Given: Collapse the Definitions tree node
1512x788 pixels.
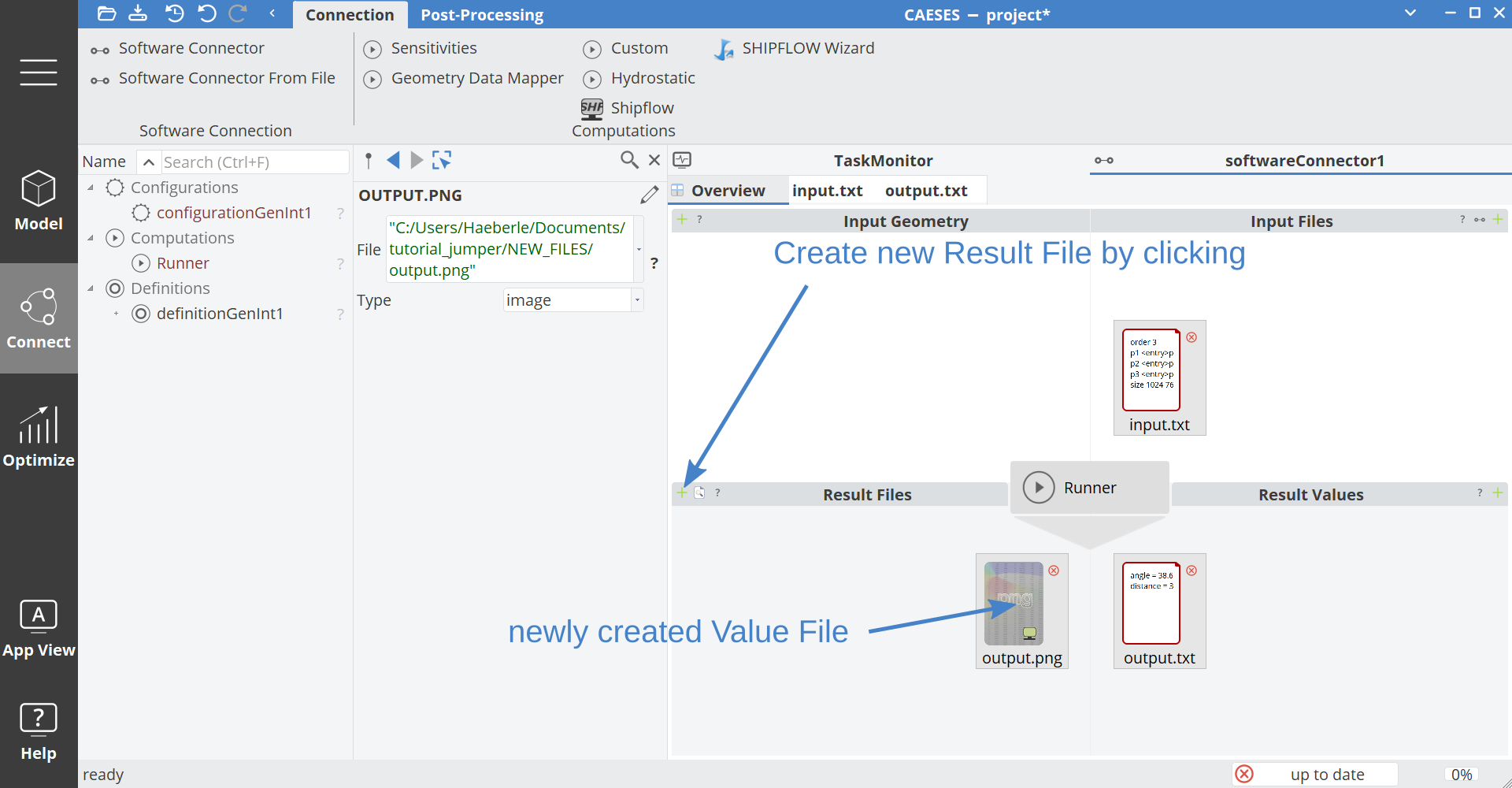Looking at the screenshot, I should tap(91, 288).
